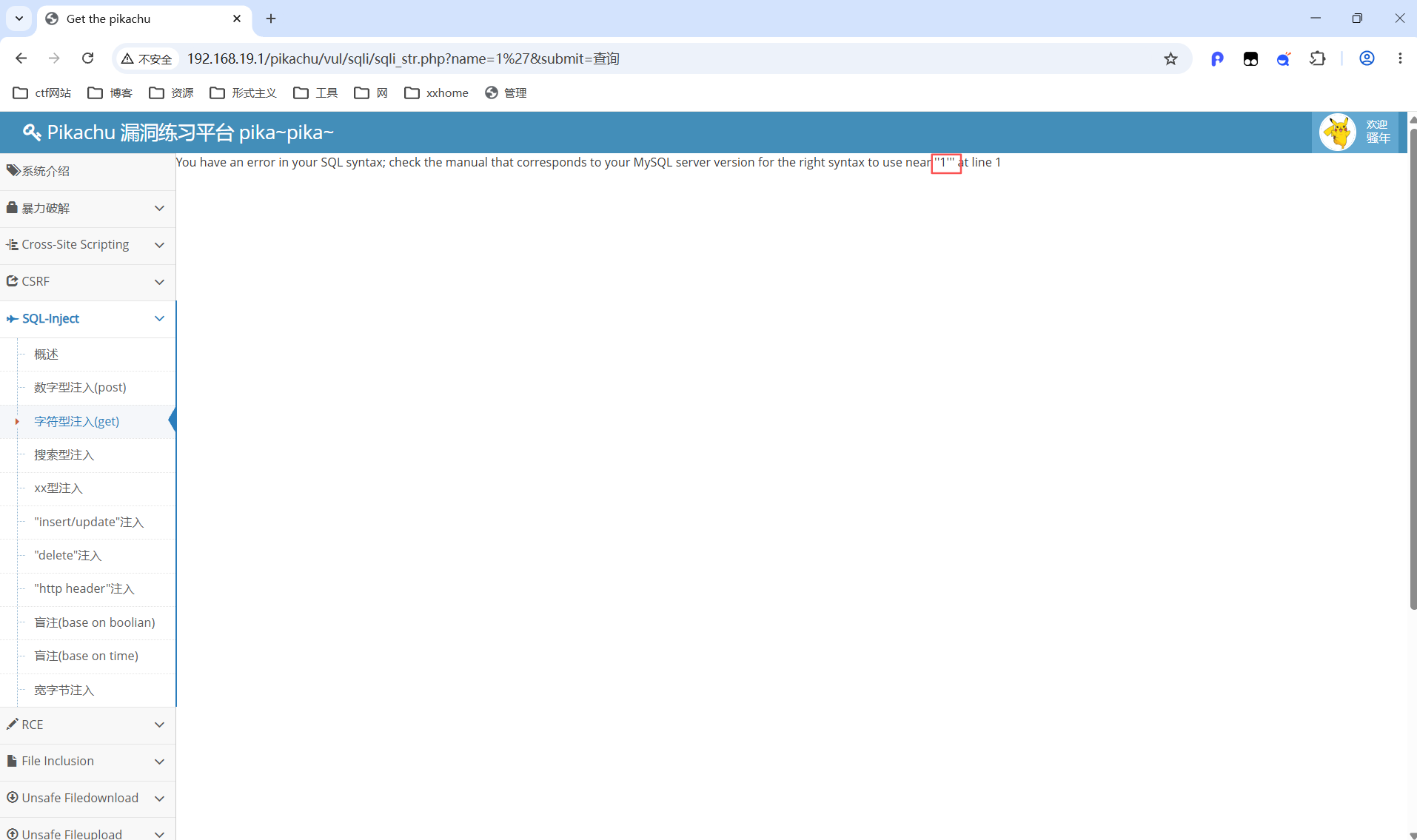Open the "delete"注入 page

click(67, 555)
